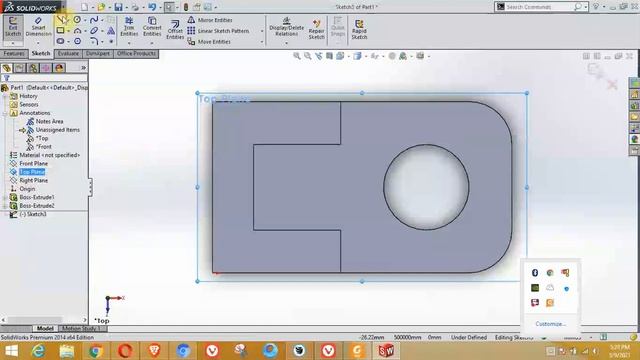Viewport: 640px width, 360px height.
Task: Select the Corner Rectangle tool
Action: click(x=60, y=31)
